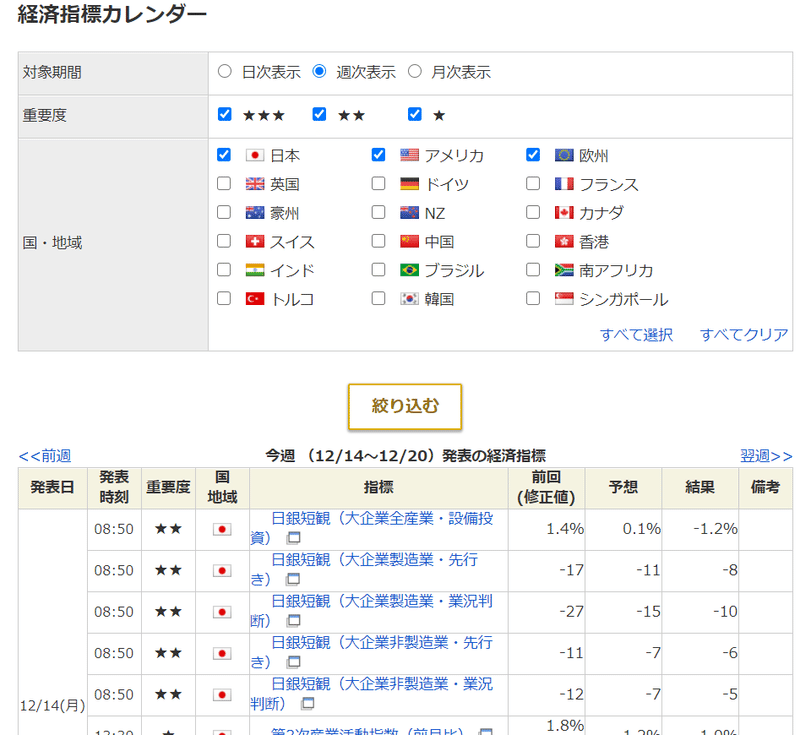Screen dimensions: 800x735
Task: Click the South Korean flag icon
Action: click(x=409, y=299)
